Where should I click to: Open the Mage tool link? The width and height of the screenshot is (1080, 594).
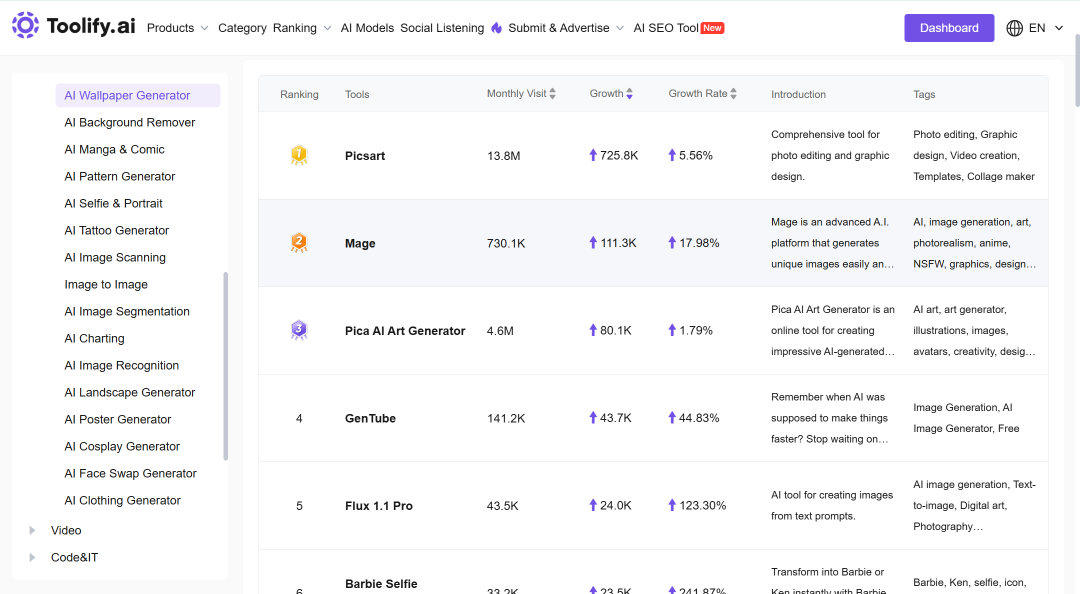pos(360,243)
